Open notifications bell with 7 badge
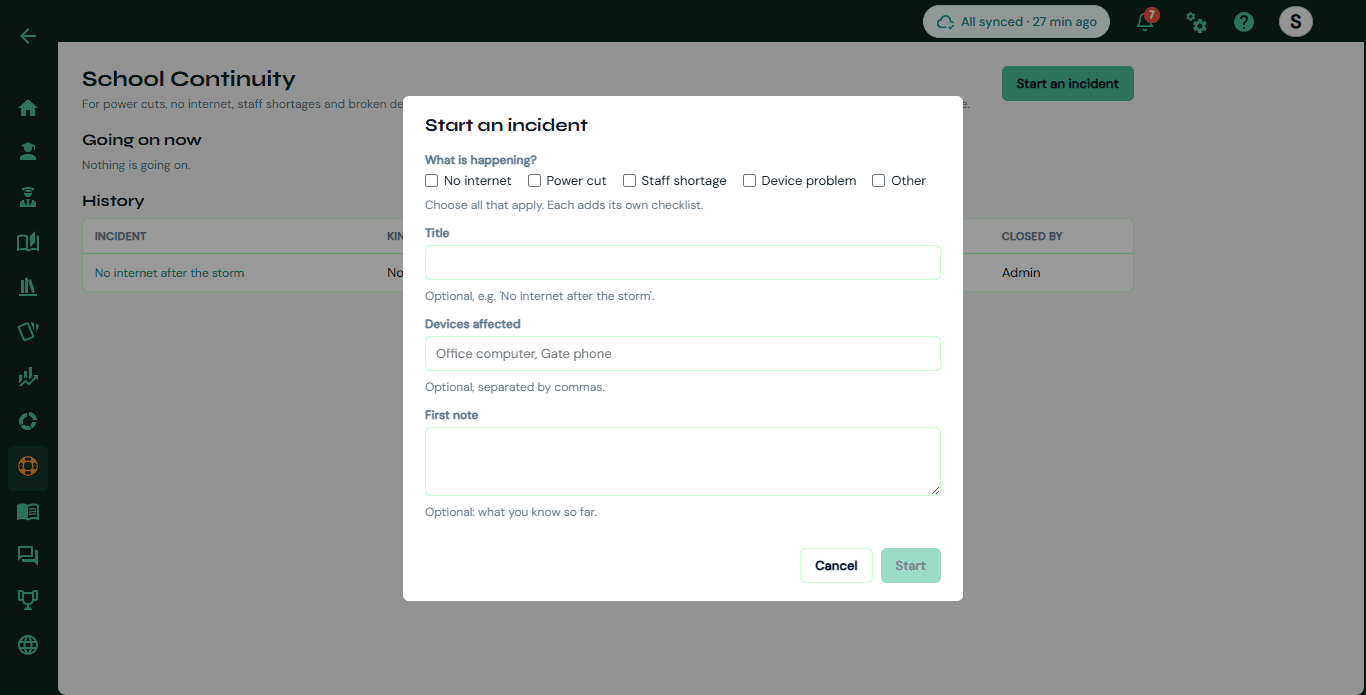 pos(1146,21)
